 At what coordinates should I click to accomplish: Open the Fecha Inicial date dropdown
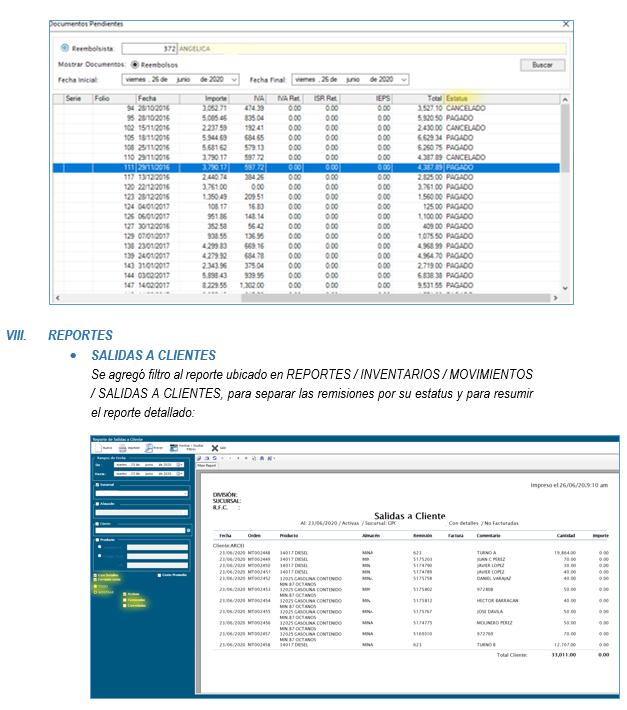pos(234,80)
